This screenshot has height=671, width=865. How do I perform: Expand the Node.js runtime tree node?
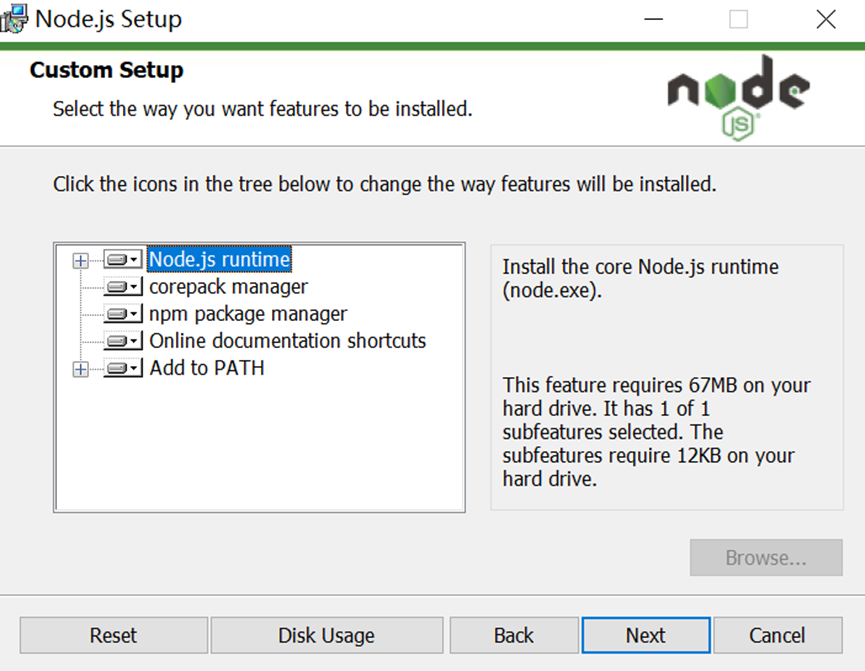click(x=80, y=260)
